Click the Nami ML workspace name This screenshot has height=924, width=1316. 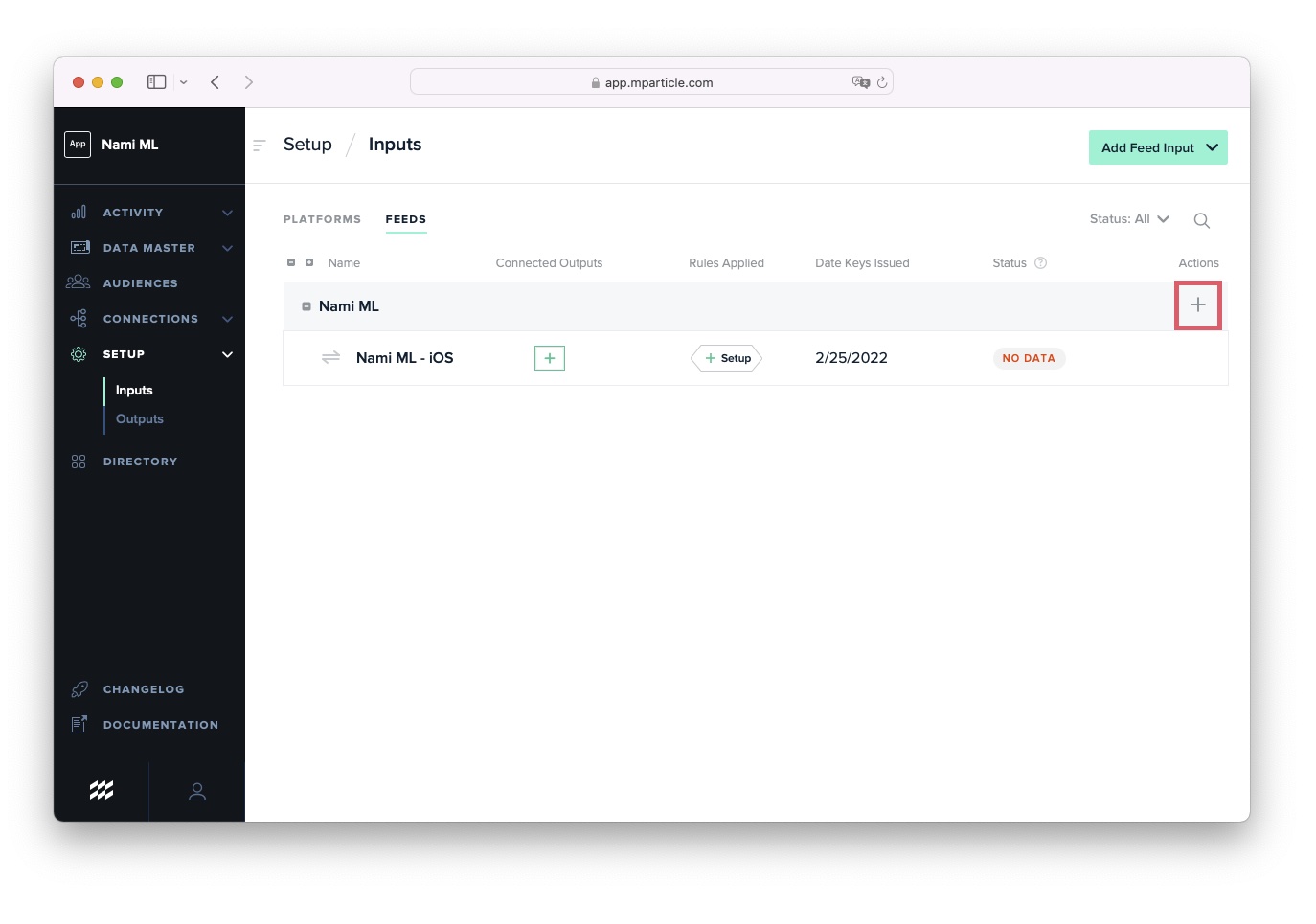pyautogui.click(x=130, y=145)
